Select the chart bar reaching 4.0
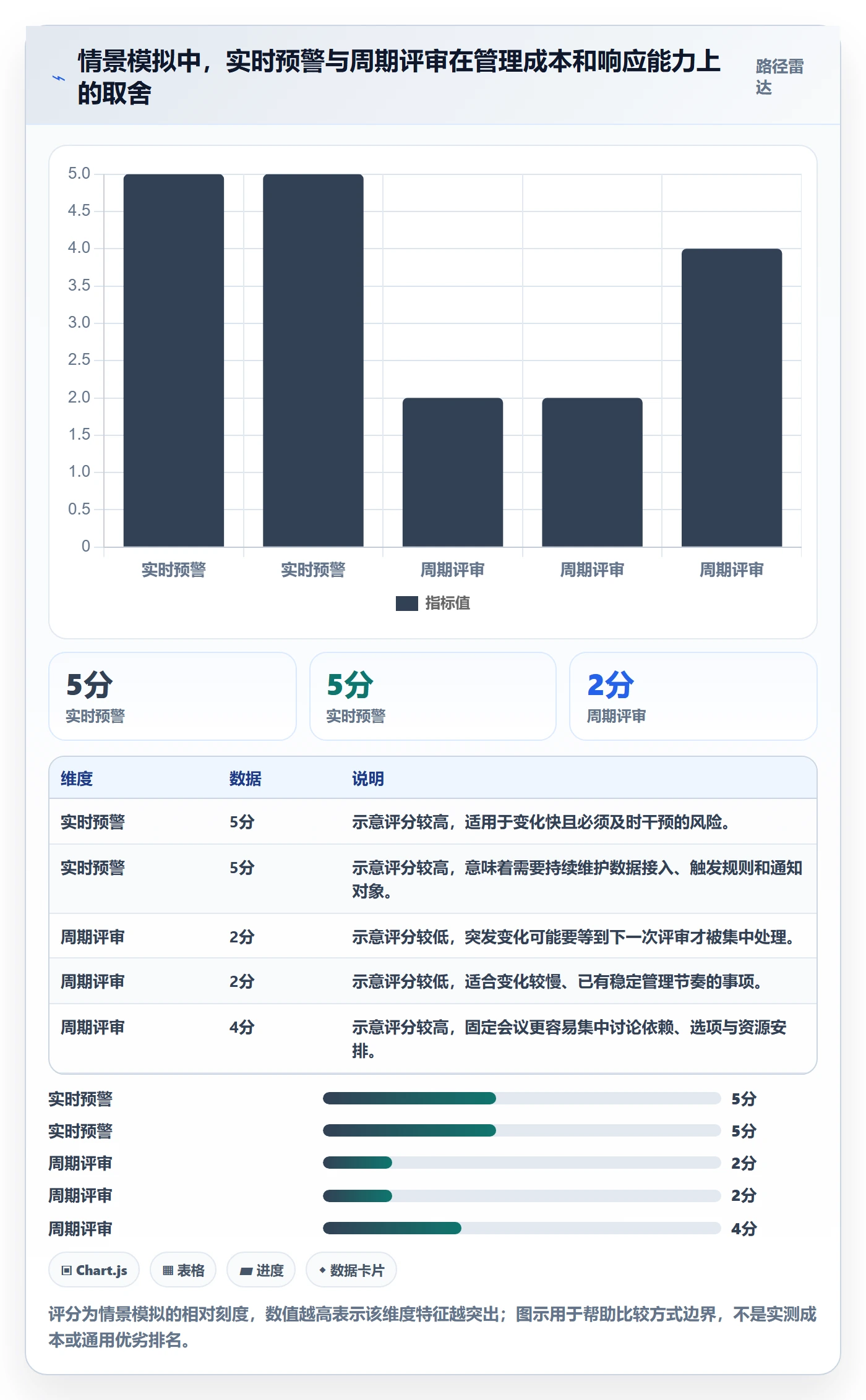This screenshot has width=866, height=1400. pyautogui.click(x=732, y=398)
